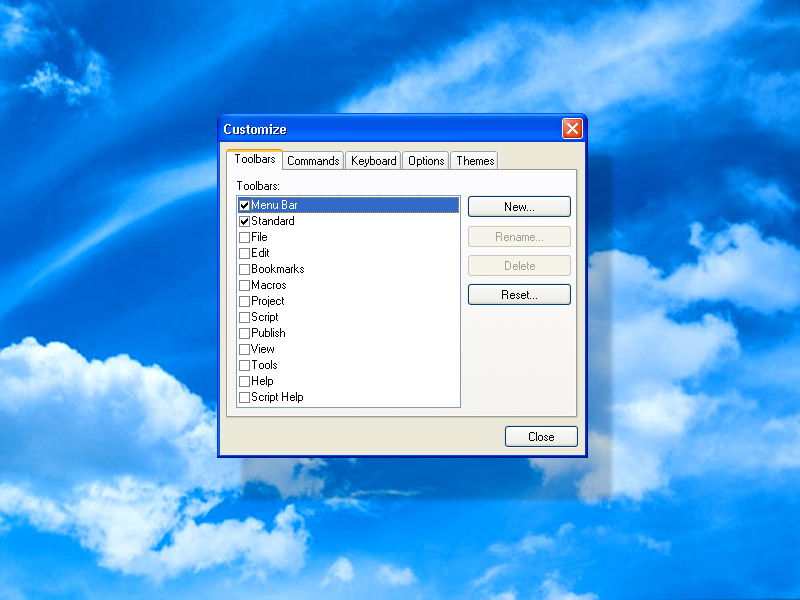
Task: Turn on the View toolbar checkbox
Action: point(244,349)
